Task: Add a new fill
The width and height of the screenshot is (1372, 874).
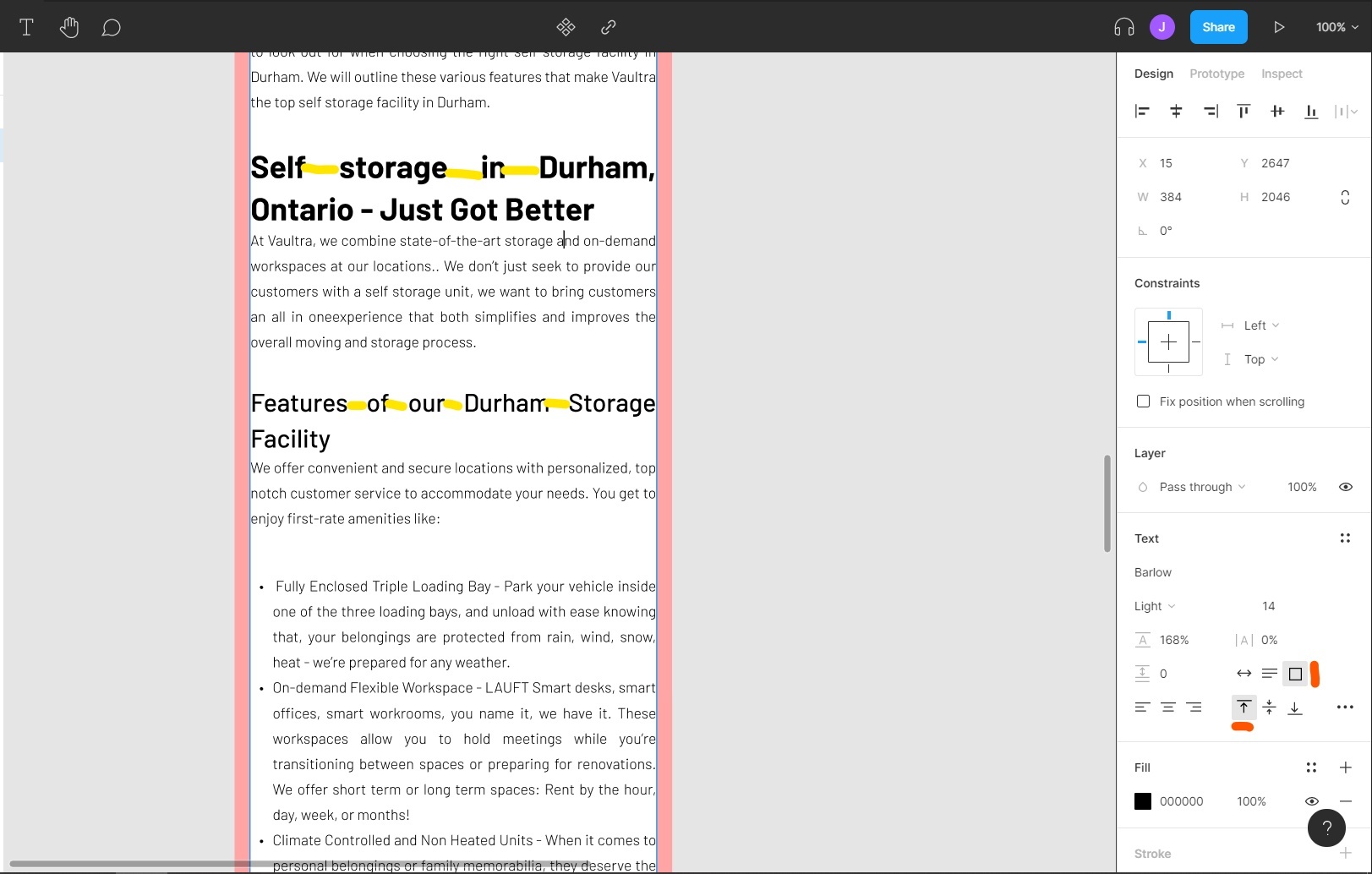Action: point(1346,767)
